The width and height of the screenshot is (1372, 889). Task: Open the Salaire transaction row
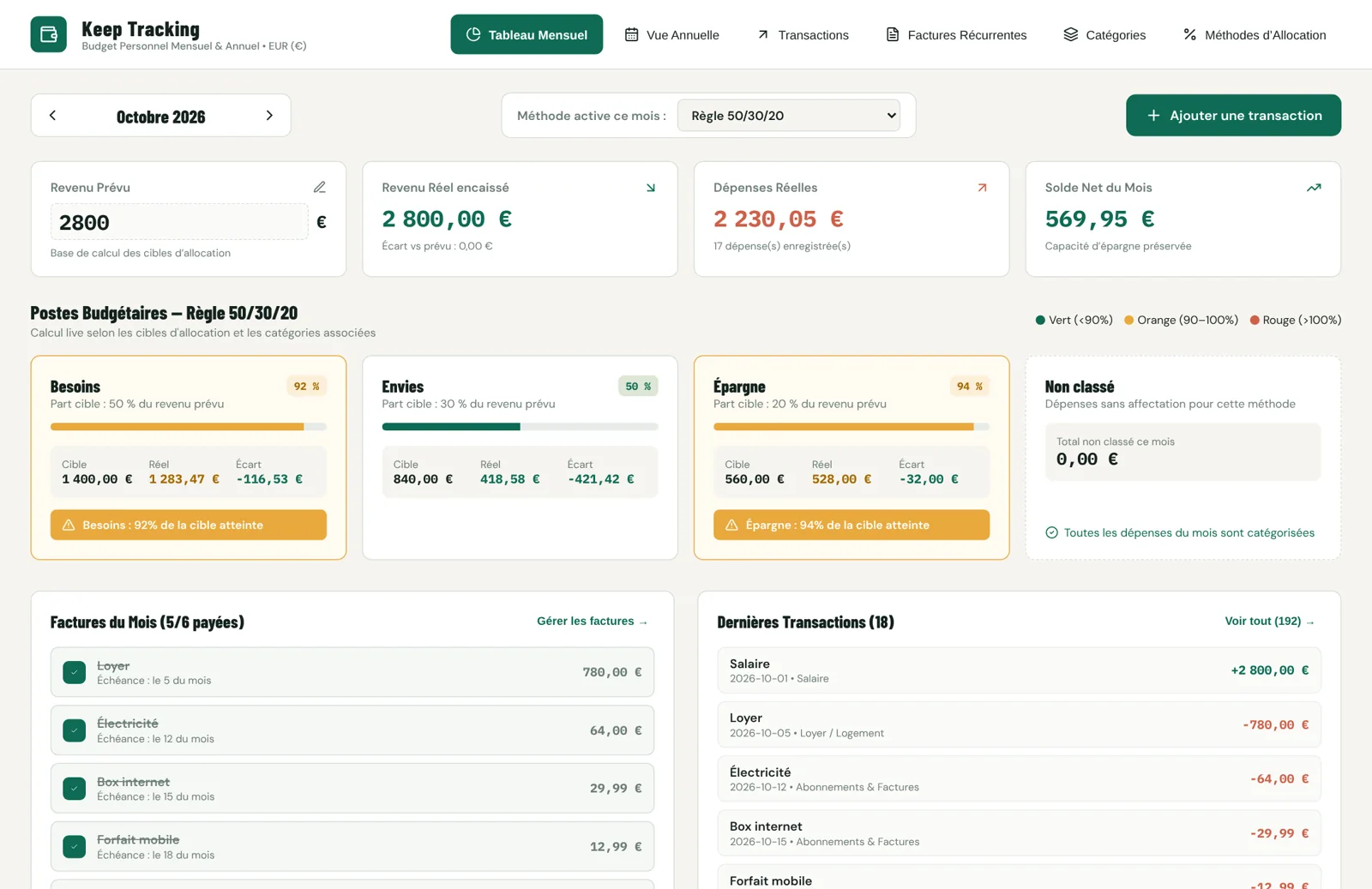(1019, 670)
